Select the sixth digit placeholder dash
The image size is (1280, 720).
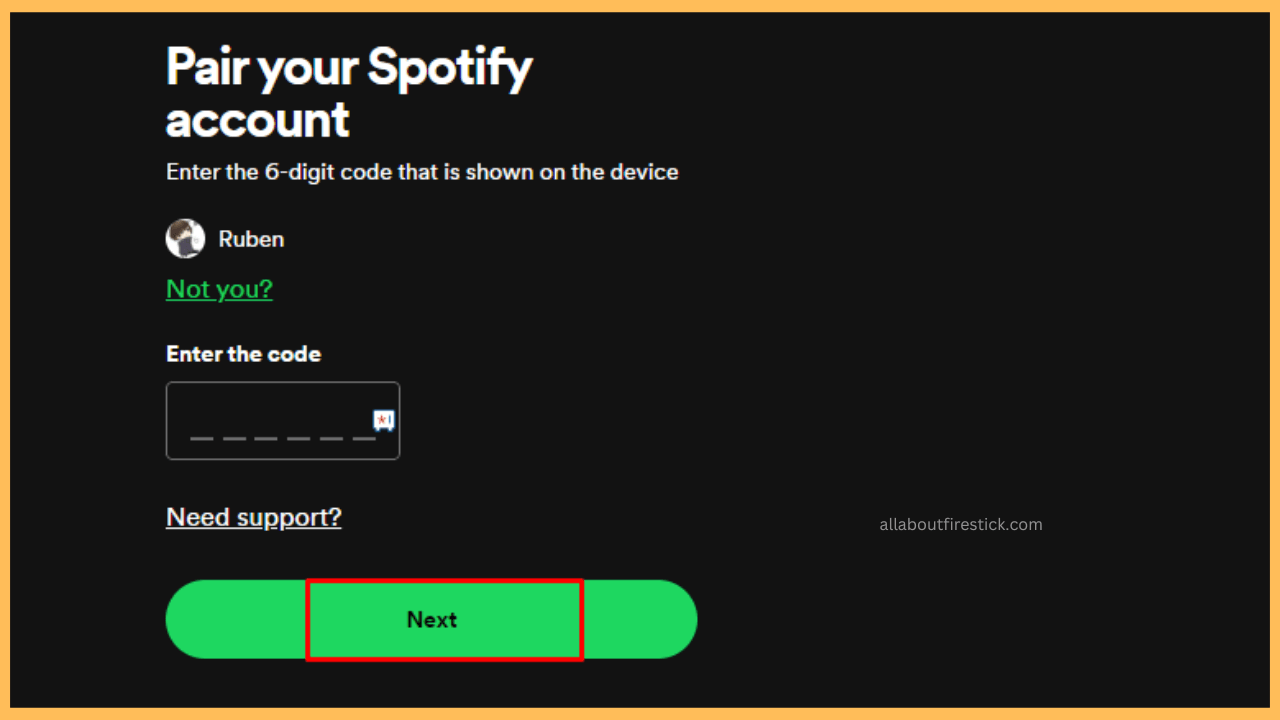tap(363, 437)
